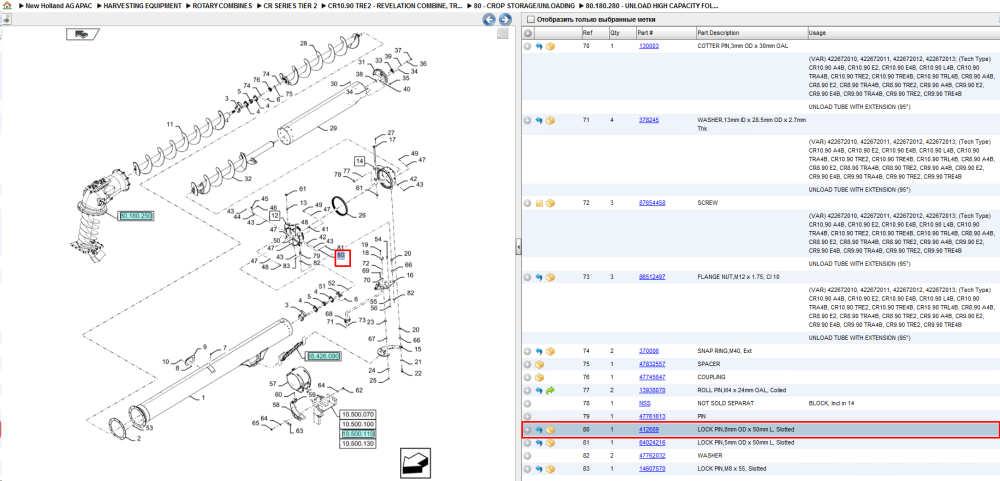Image resolution: width=1000 pixels, height=481 pixels.
Task: Select highlighted callout 80 in the diagram
Action: tap(342, 256)
